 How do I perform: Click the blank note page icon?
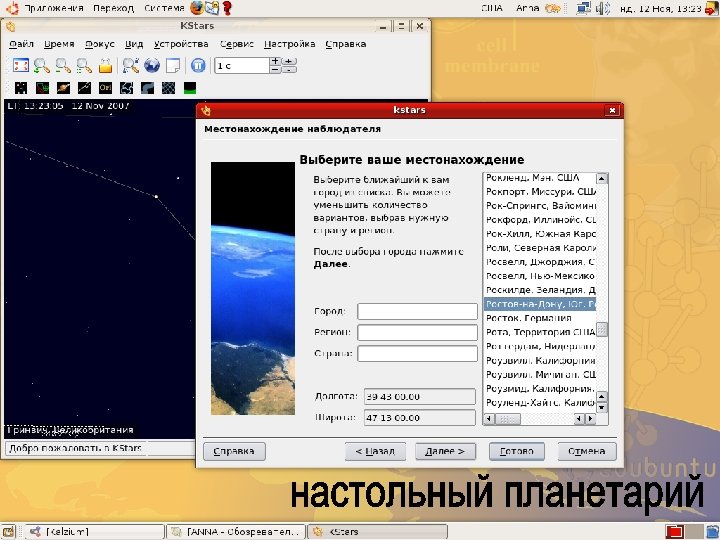[x=173, y=65]
